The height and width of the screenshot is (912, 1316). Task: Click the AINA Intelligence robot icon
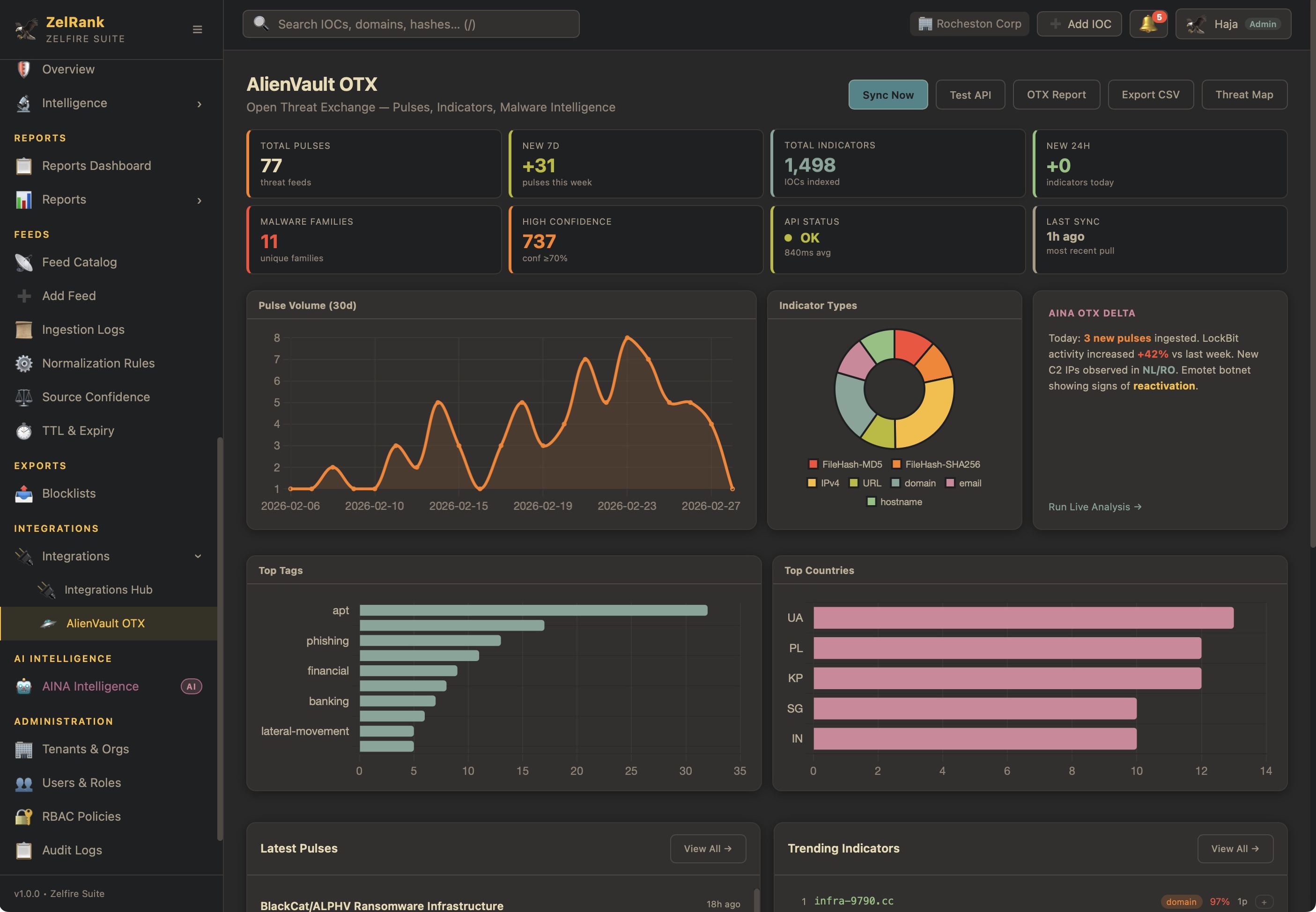(x=23, y=686)
